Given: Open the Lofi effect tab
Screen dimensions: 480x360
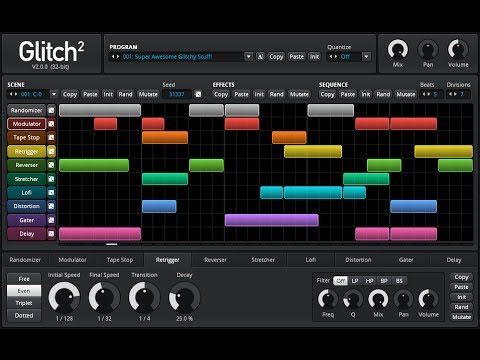Looking at the screenshot, I should [x=311, y=260].
